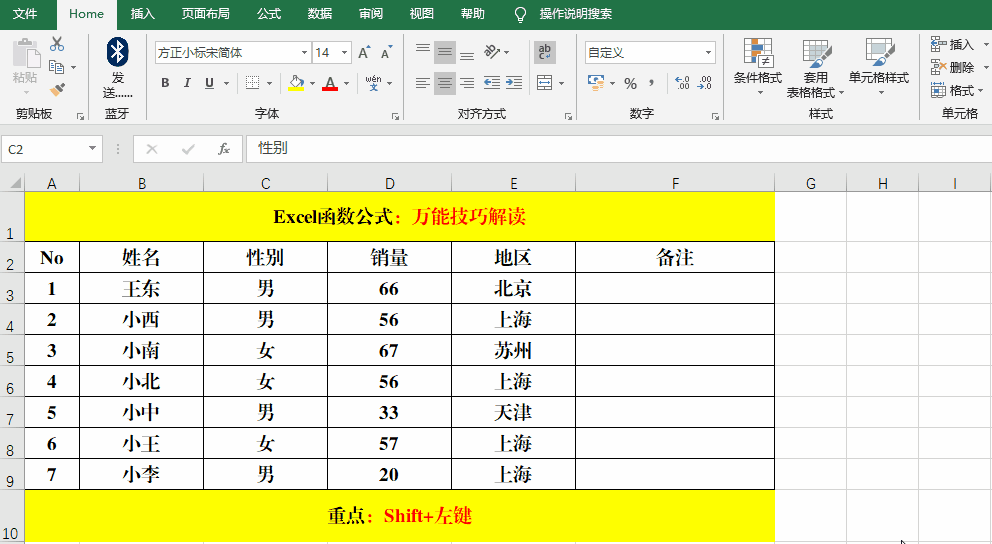Screen dimensions: 992x544
Task: Toggle Bold formatting
Action: pyautogui.click(x=165, y=83)
